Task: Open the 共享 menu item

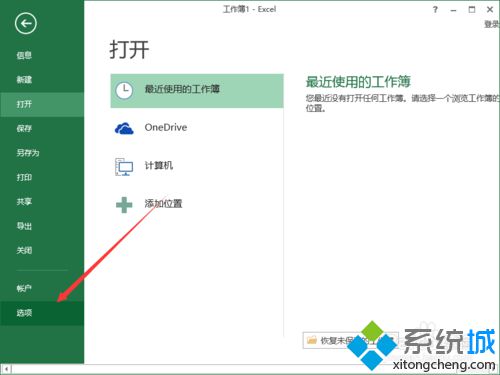Action: (42, 202)
